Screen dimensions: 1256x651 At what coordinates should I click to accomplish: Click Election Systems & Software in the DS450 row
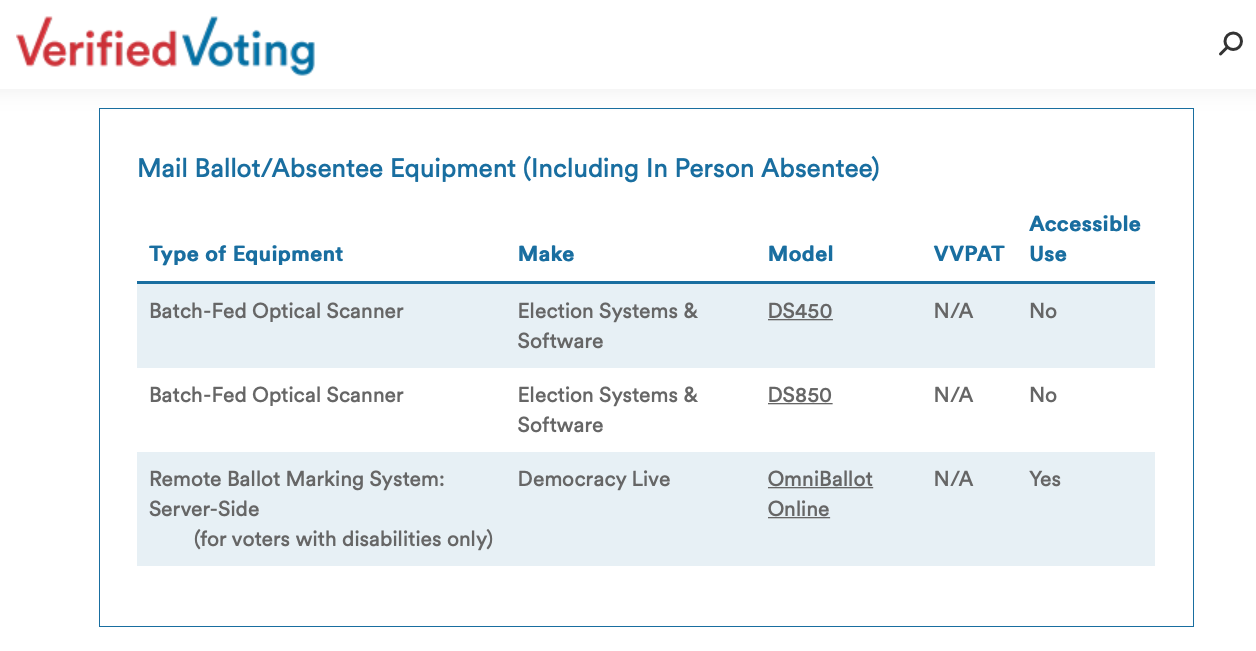pos(608,326)
